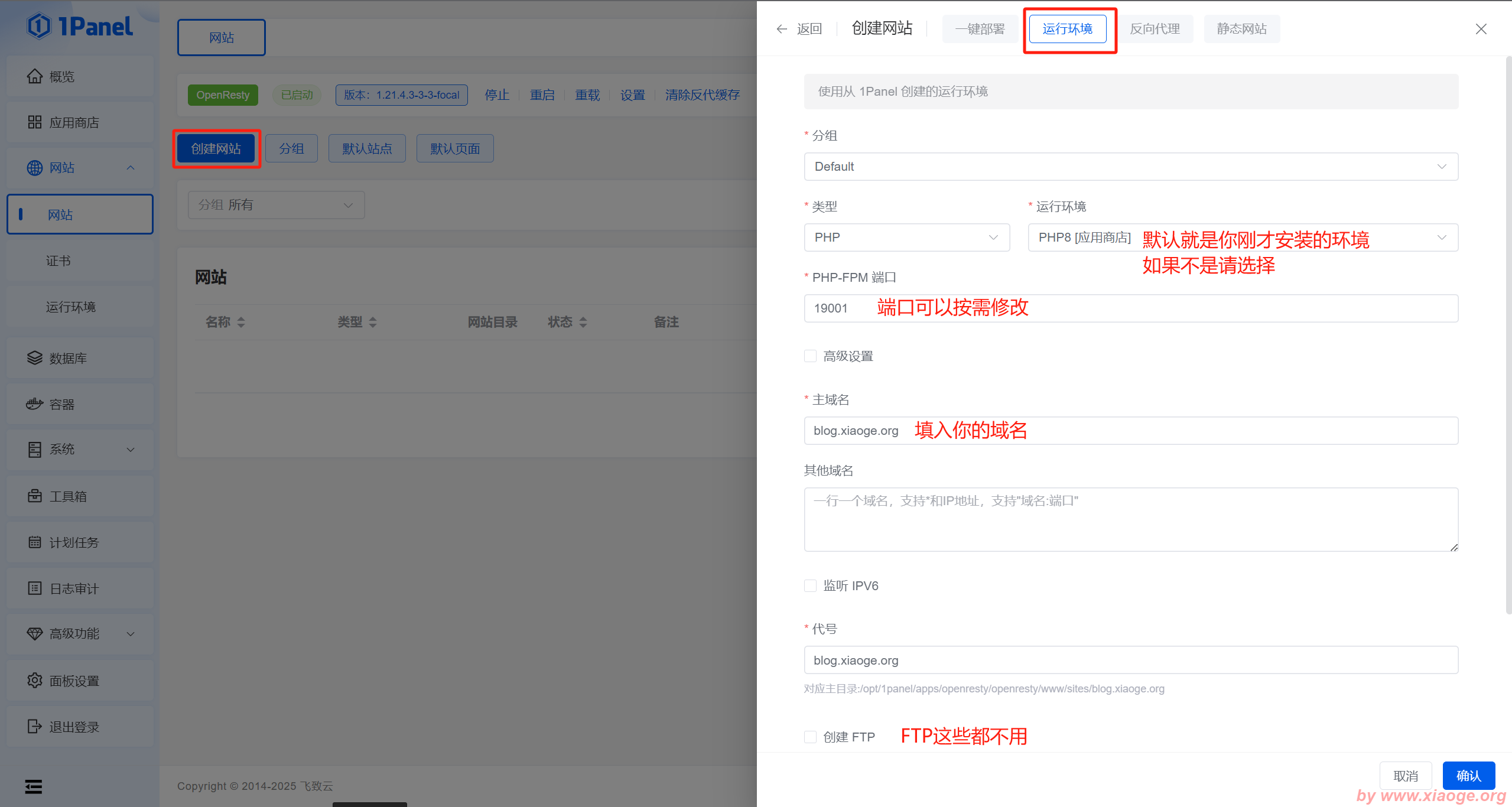Screen dimensions: 1512x807
Task: Open the 分组 Default dropdown
Action: click(x=1130, y=167)
